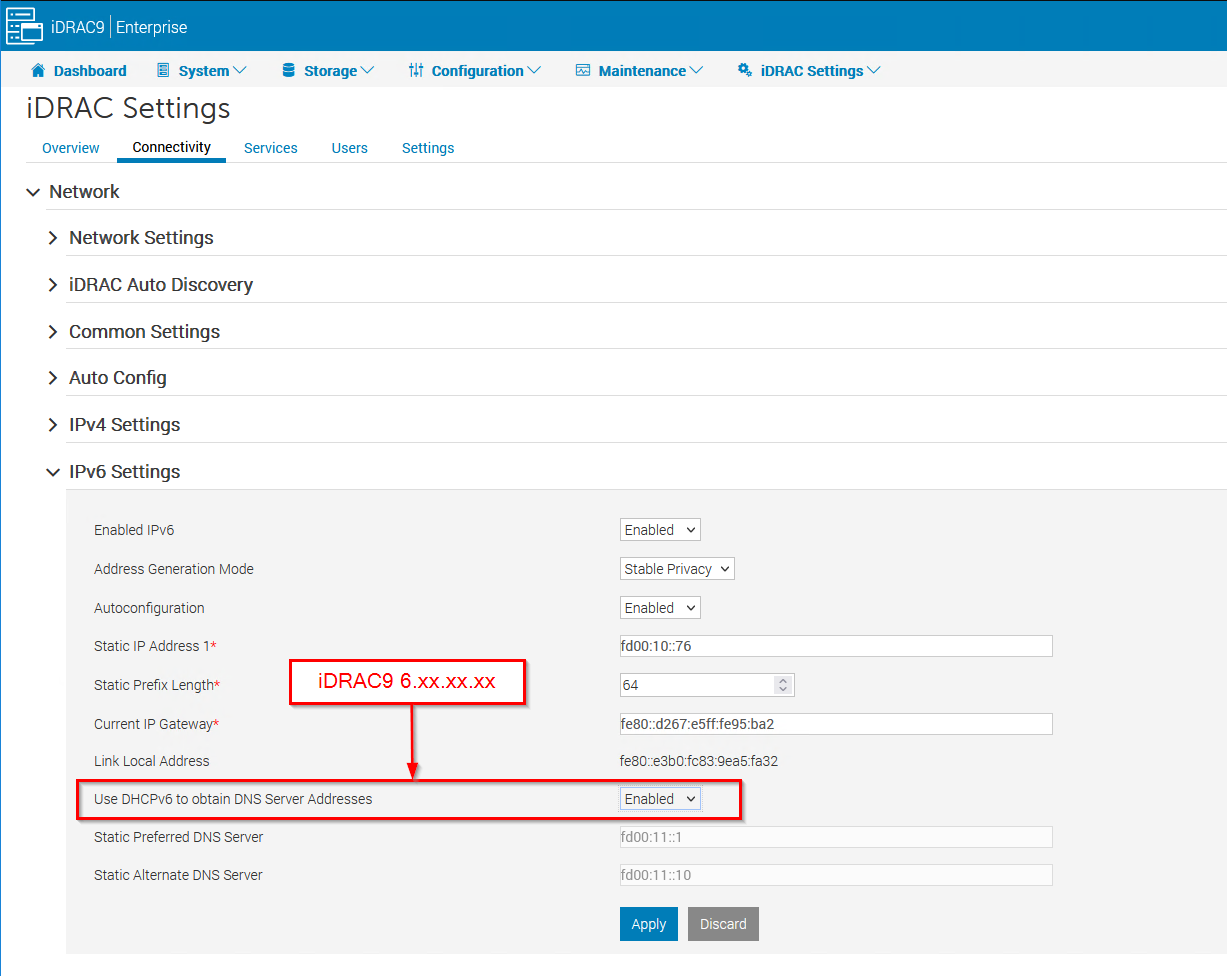Click the Discard button

click(x=723, y=923)
